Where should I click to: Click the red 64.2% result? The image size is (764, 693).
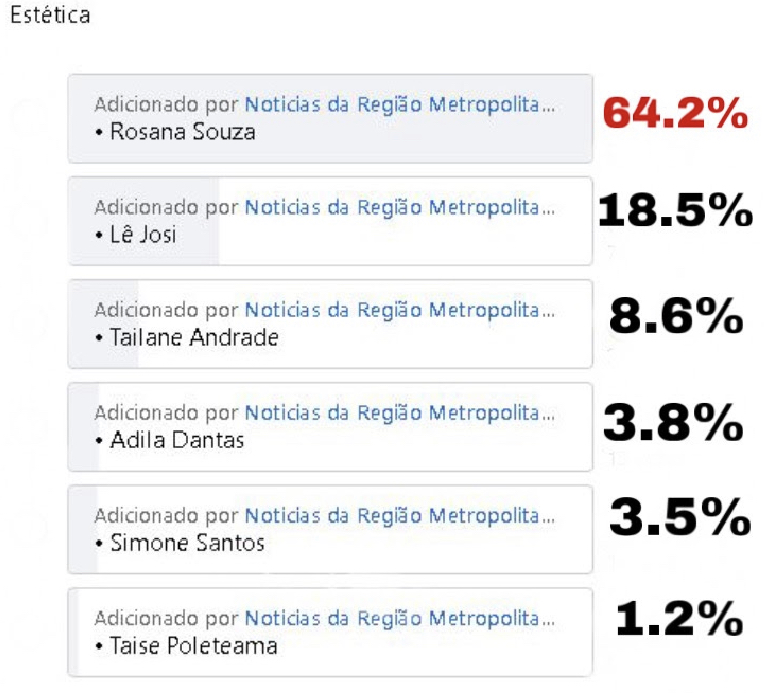[675, 114]
